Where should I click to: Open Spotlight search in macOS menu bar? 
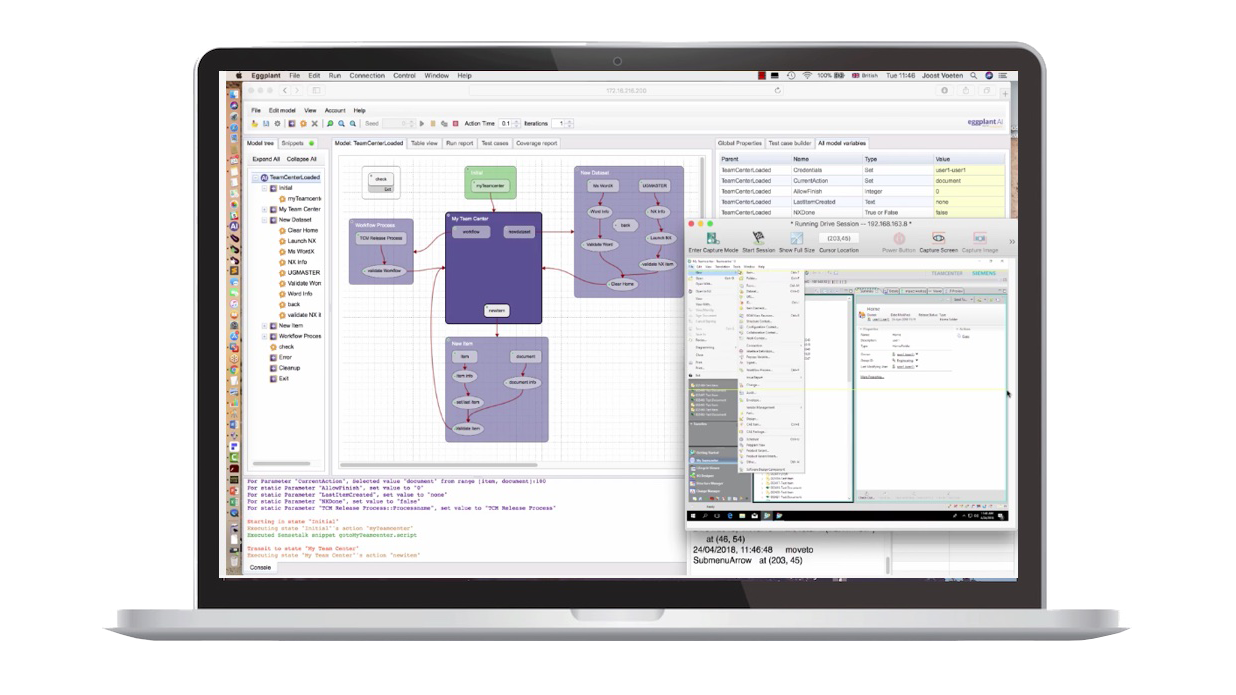click(x=973, y=75)
